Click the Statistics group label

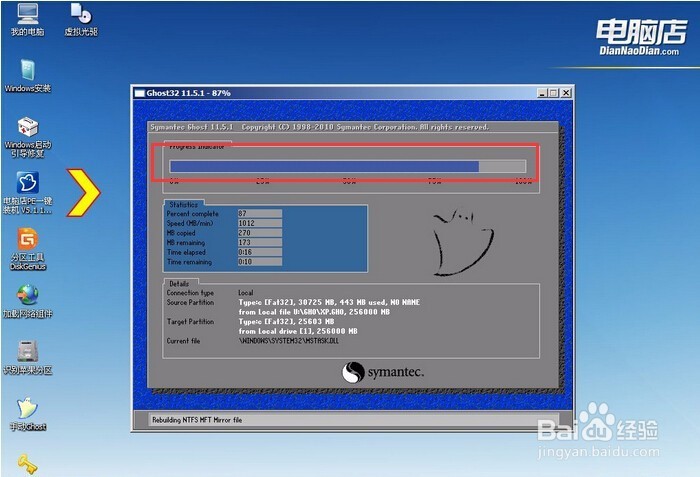coord(183,205)
